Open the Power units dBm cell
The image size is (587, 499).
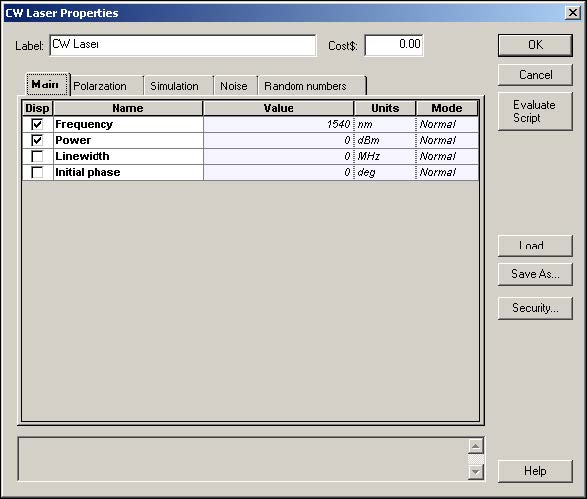[385, 140]
